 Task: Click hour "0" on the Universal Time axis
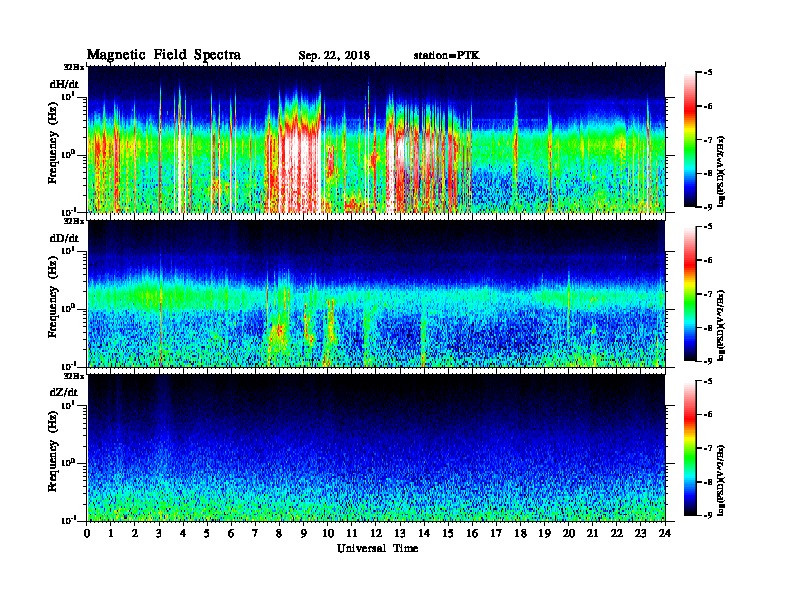click(x=87, y=534)
